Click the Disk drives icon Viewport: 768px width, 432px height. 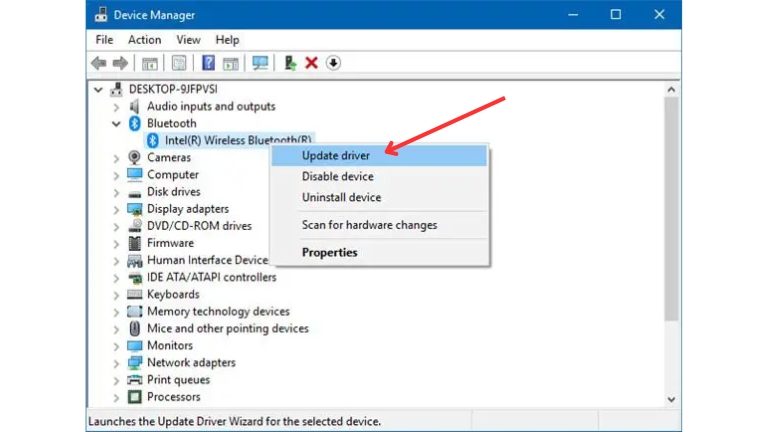click(x=134, y=192)
